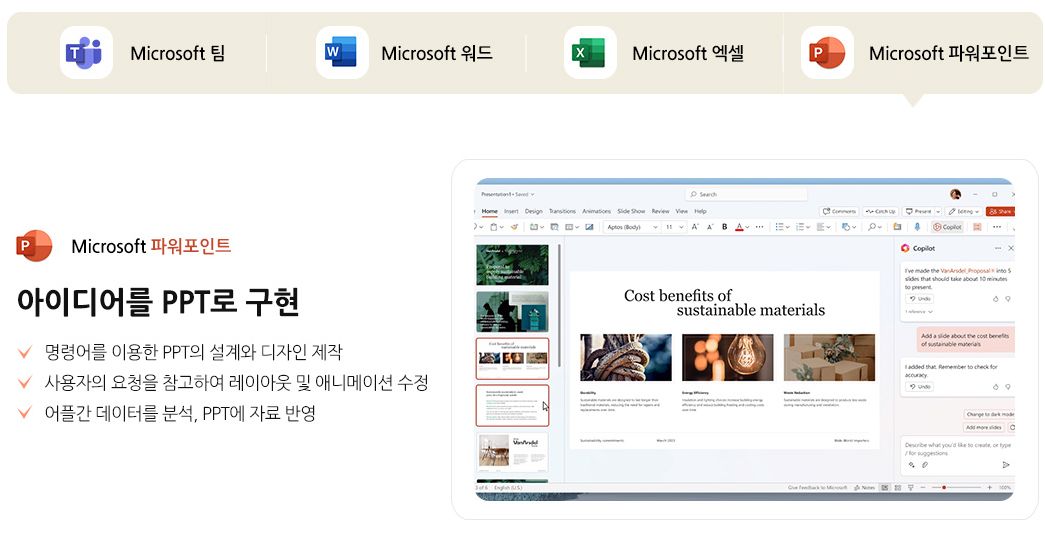Click the red Share button
The width and height of the screenshot is (1045, 551).
1000,211
